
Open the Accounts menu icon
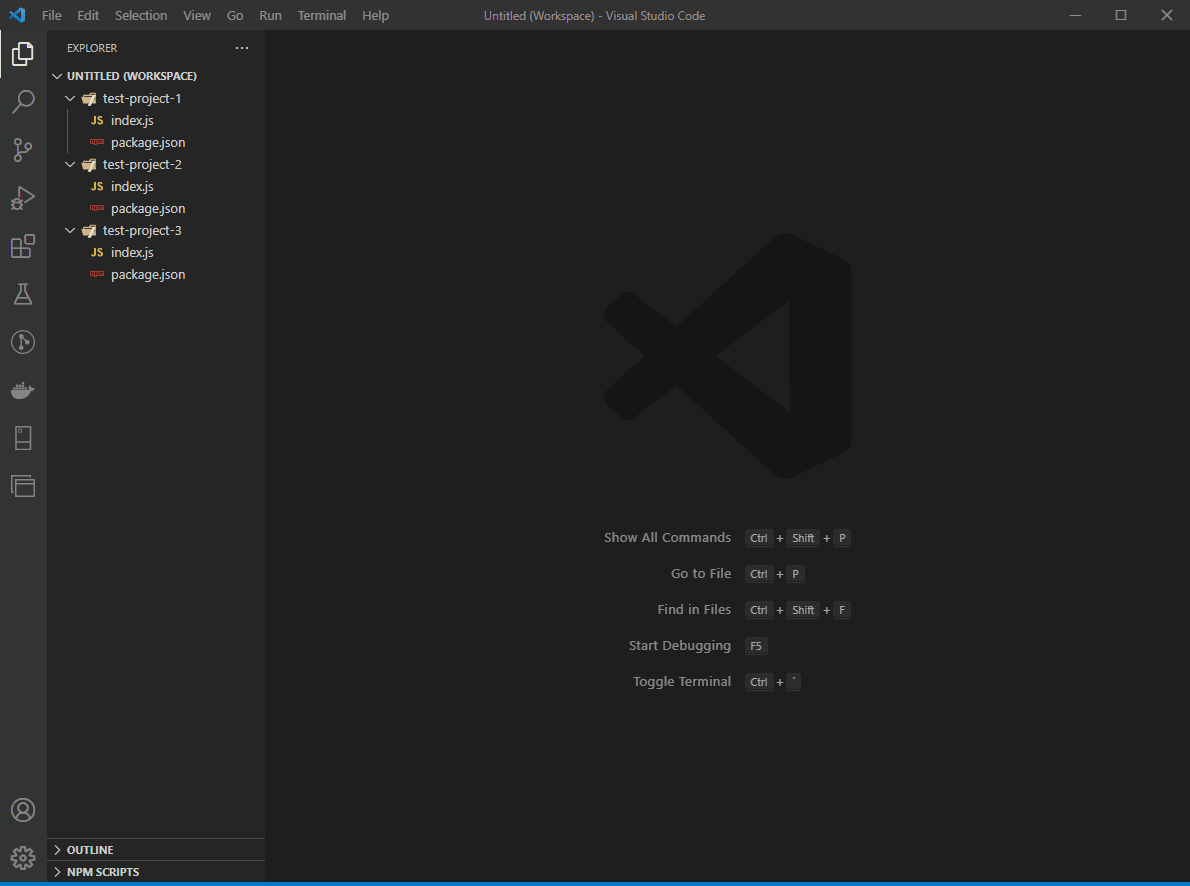[23, 810]
